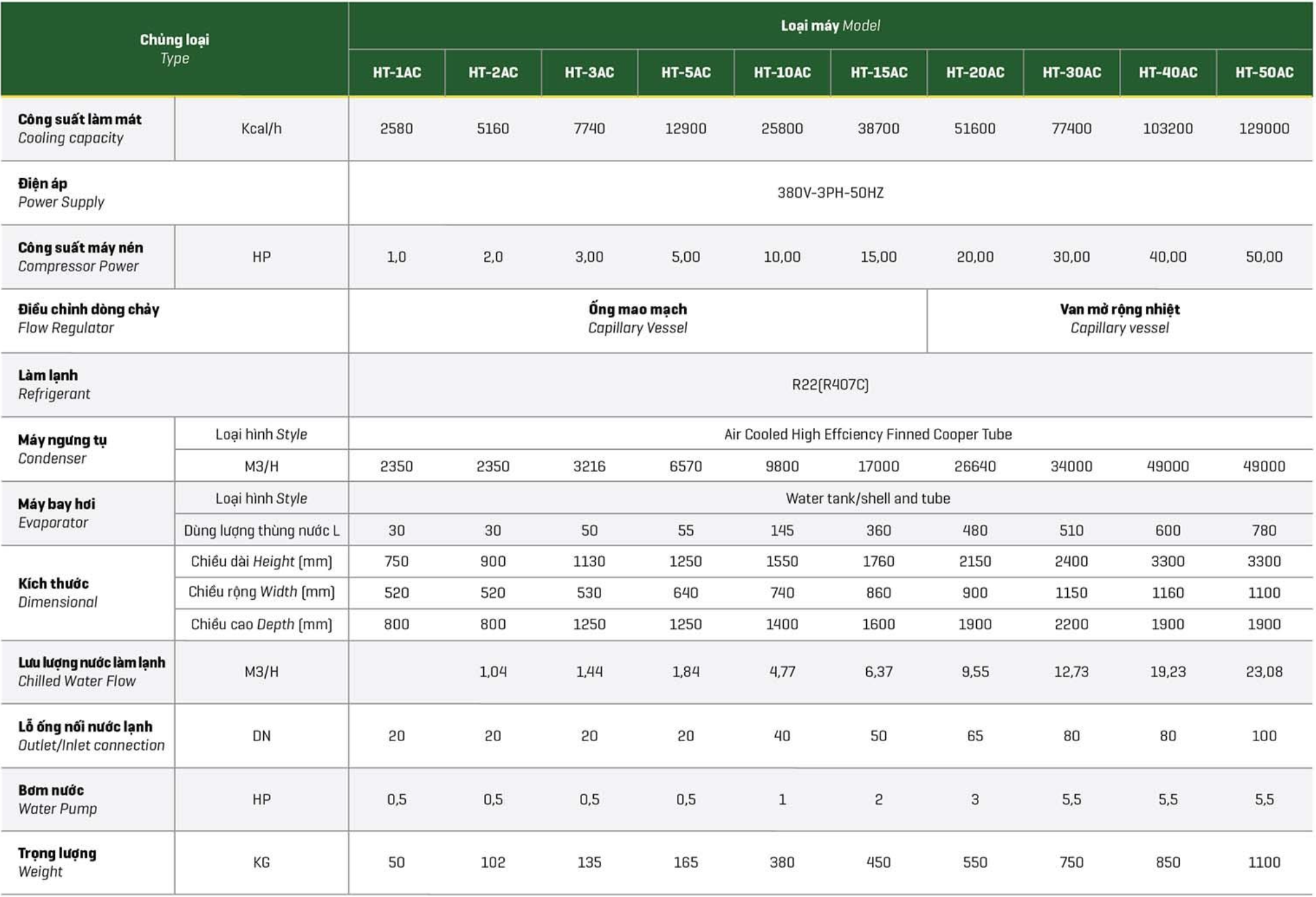Click the Compressor Power row label
1316x897 pixels.
coord(80,257)
